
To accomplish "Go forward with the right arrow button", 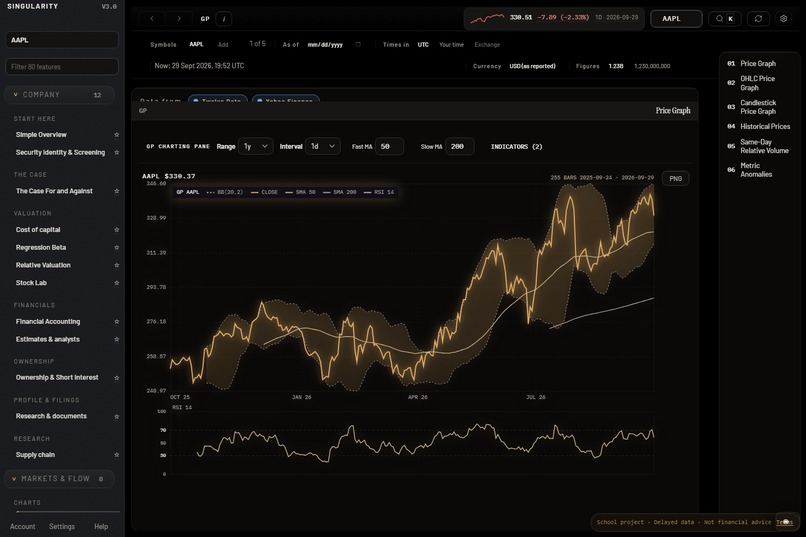I will click(x=179, y=18).
